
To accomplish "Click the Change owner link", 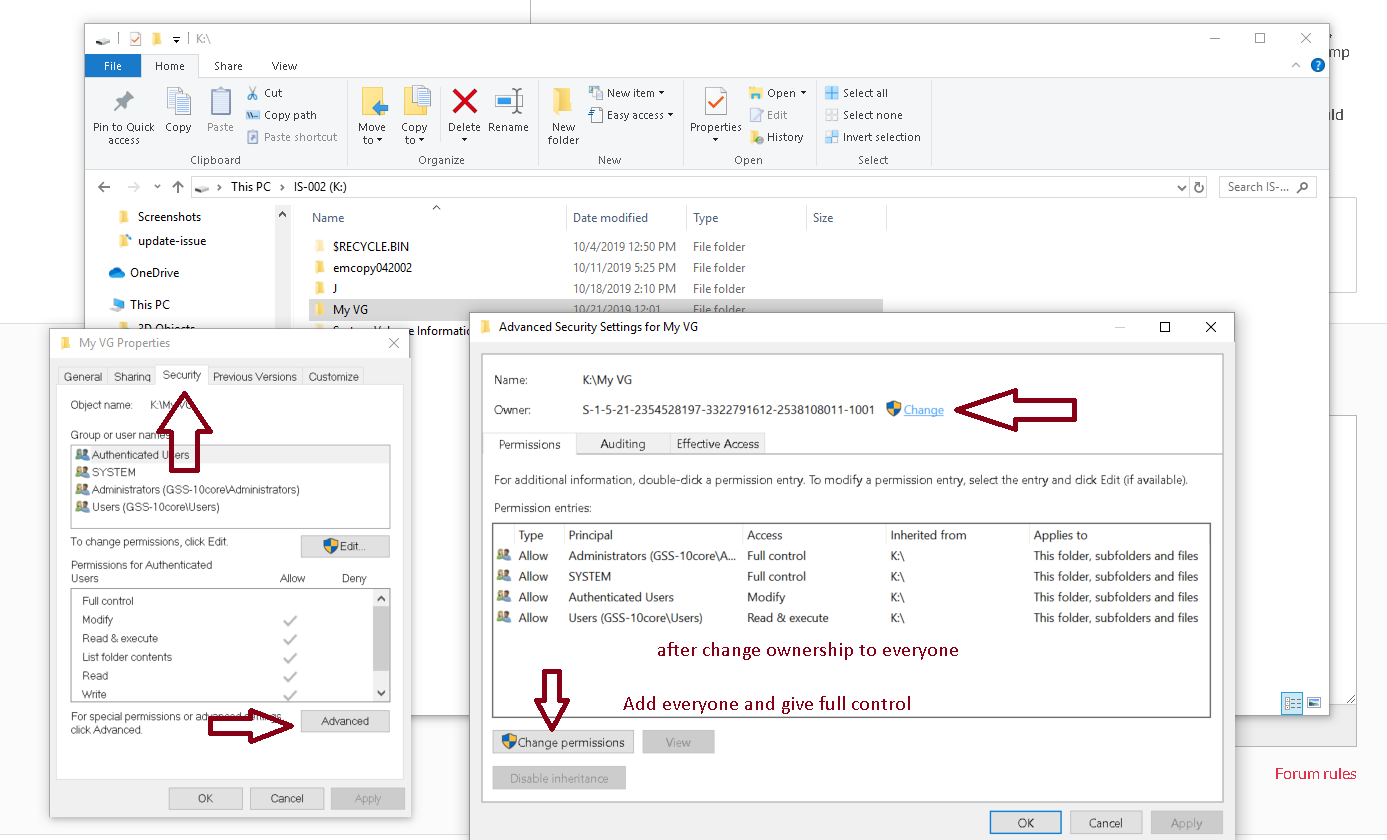I will pos(923,410).
